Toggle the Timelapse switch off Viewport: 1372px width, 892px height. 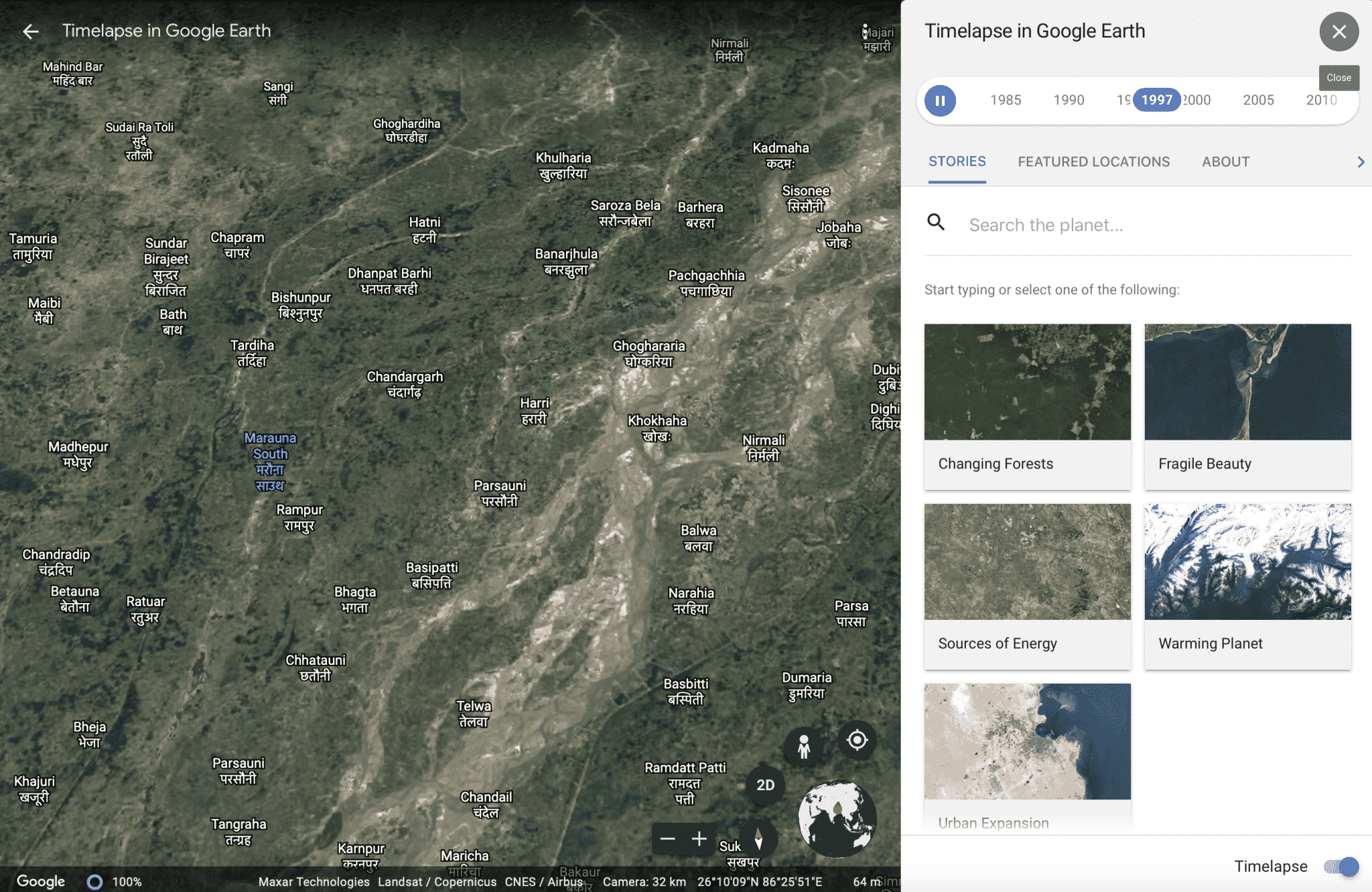tap(1341, 867)
